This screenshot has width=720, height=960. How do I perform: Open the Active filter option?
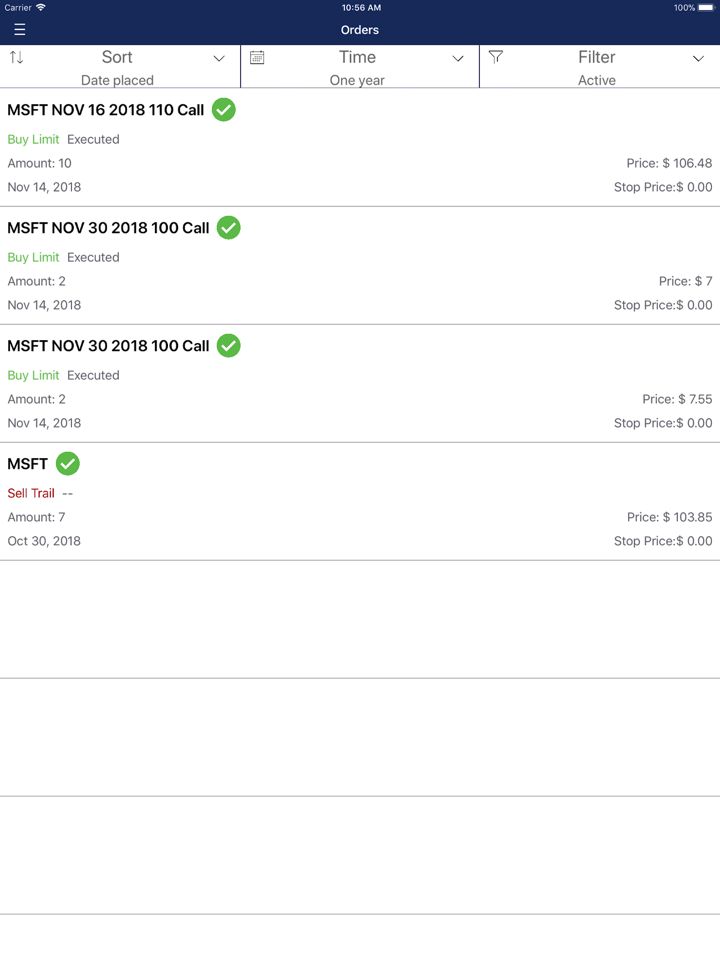597,80
